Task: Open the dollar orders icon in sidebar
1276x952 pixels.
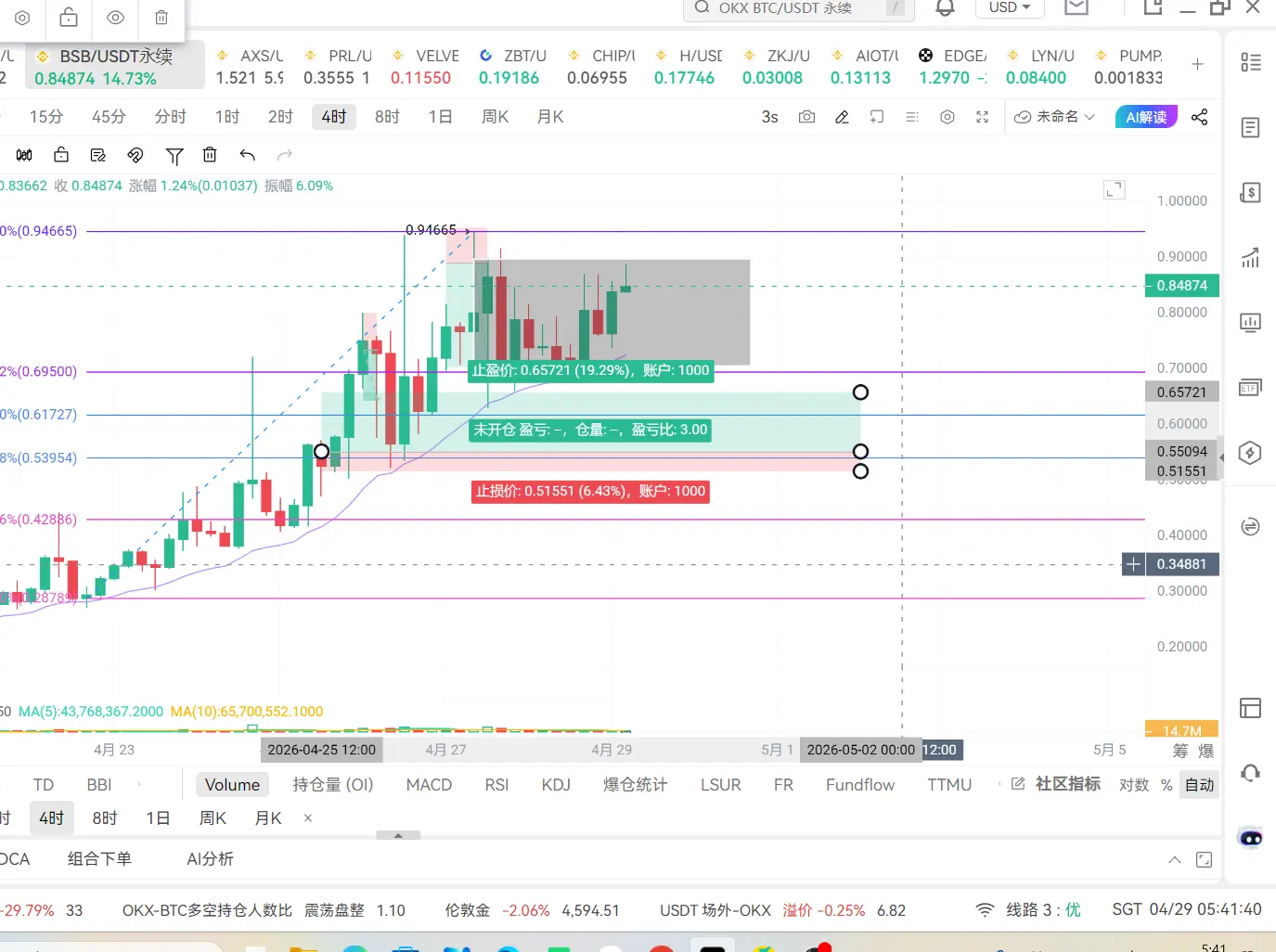Action: coord(1250,193)
